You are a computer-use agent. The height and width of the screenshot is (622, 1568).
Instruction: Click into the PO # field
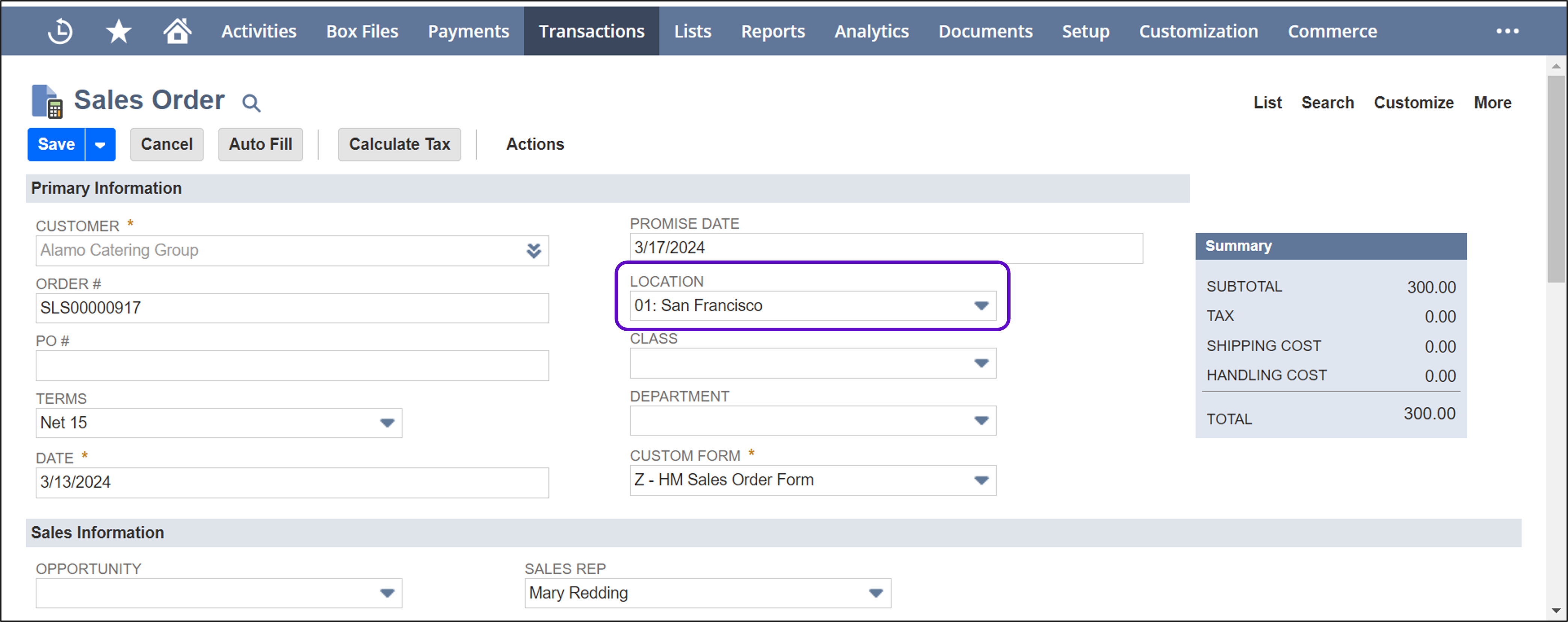[x=292, y=365]
